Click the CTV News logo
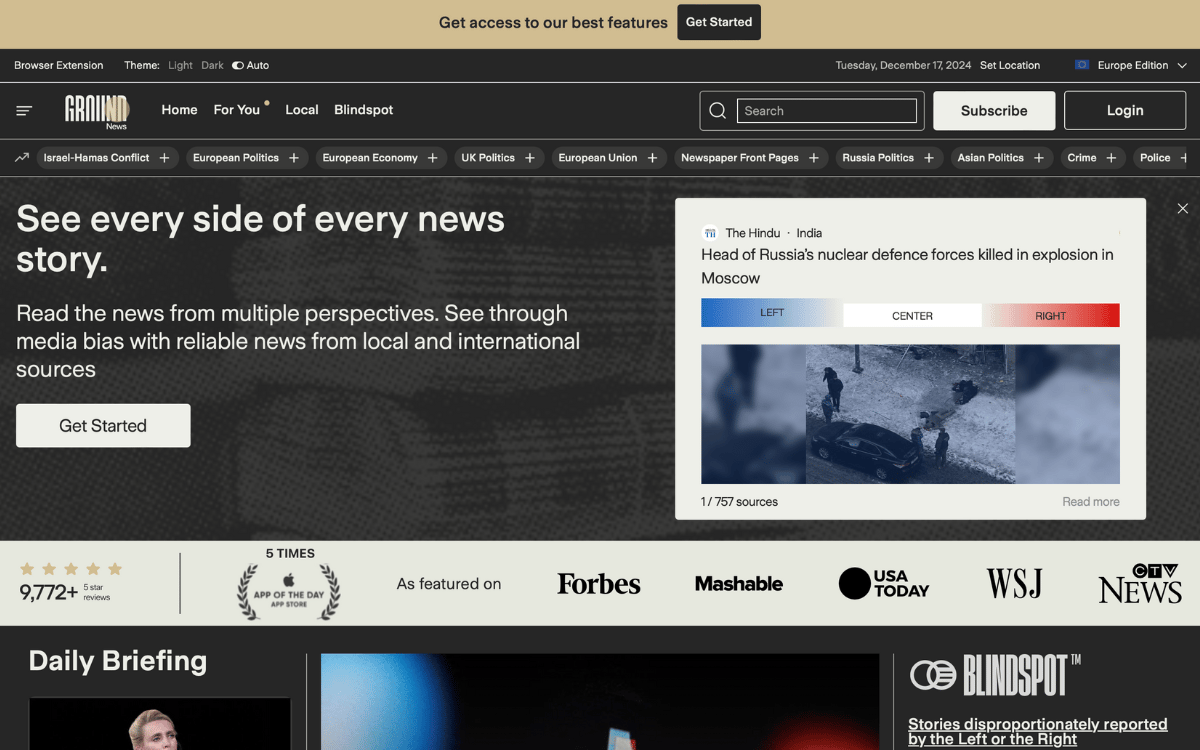Image resolution: width=1200 pixels, height=750 pixels. pos(1140,584)
